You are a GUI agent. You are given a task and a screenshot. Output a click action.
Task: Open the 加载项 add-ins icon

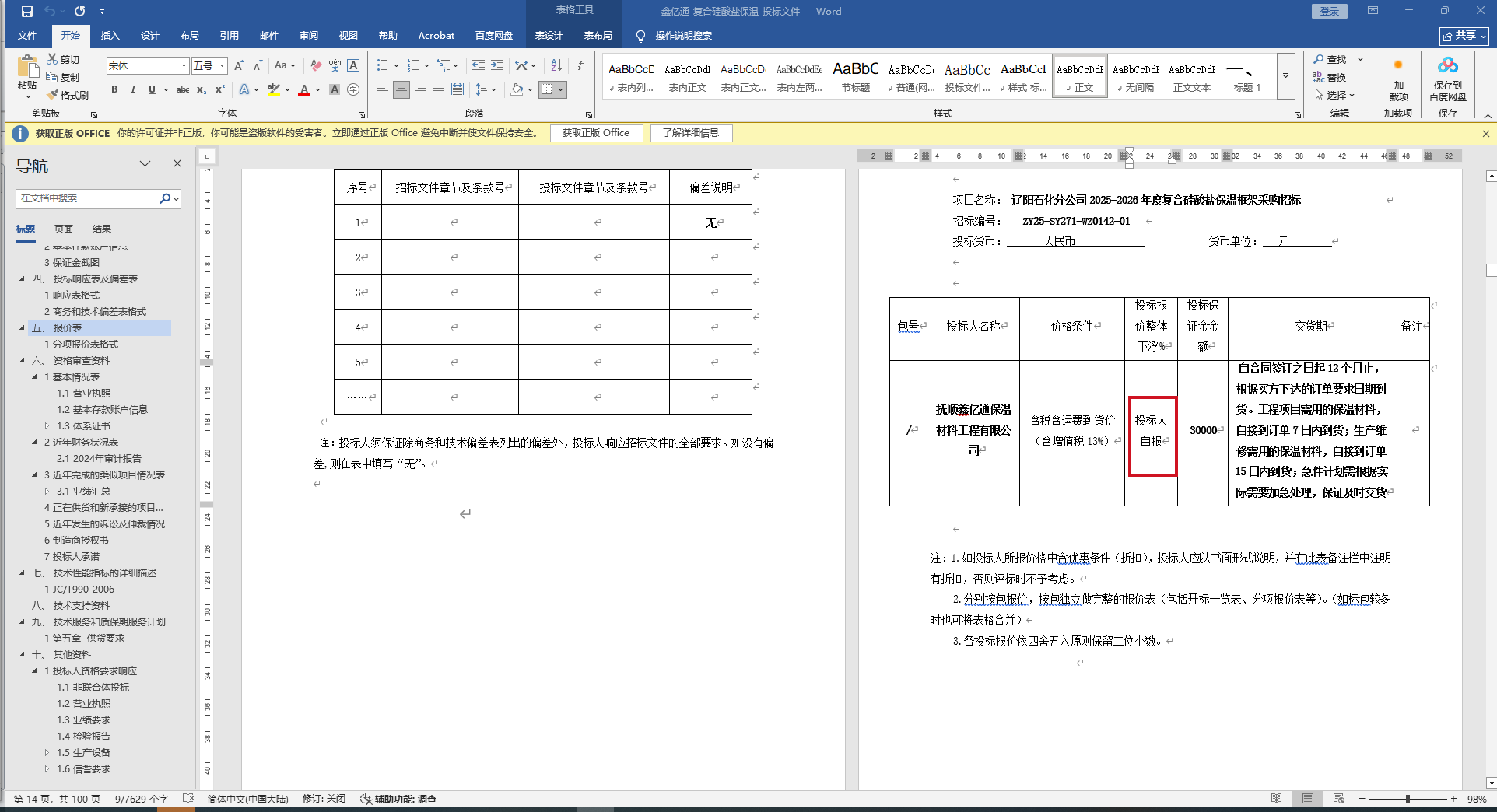tap(1398, 79)
